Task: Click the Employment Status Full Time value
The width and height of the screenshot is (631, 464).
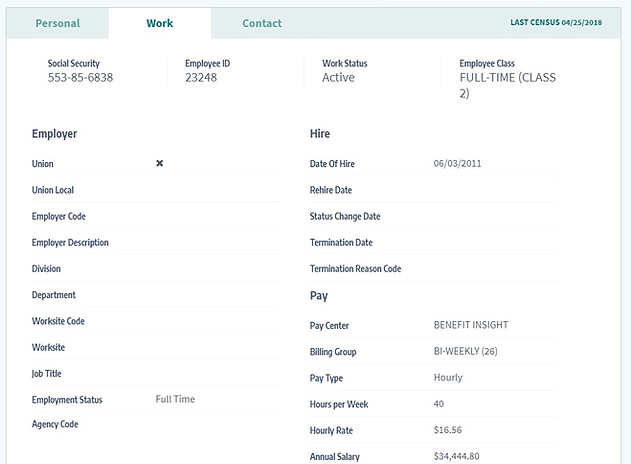Action: tap(175, 399)
